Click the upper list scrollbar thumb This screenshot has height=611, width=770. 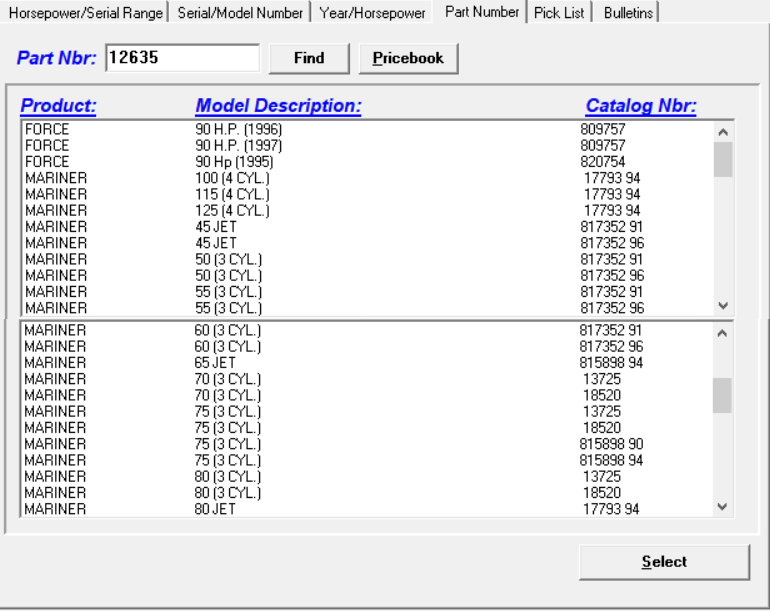723,159
